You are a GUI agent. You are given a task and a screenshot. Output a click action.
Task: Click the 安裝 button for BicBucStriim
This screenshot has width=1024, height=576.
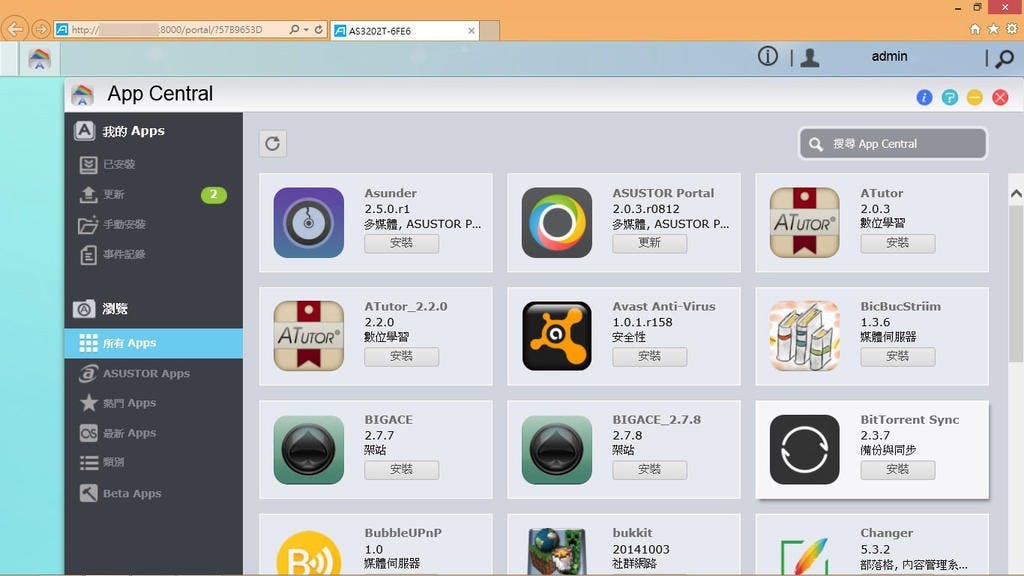898,356
